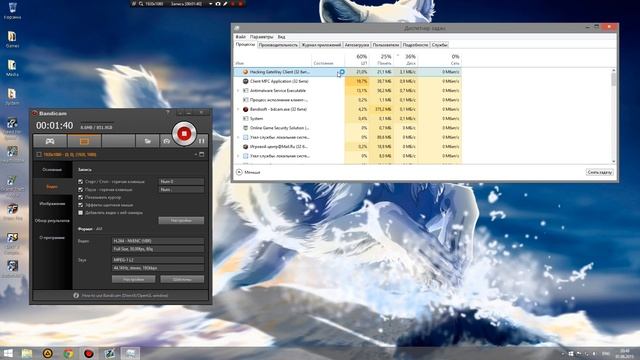This screenshot has width=640, height=360.
Task: Click the Шаблоны button in Bandicam
Action: point(182,279)
